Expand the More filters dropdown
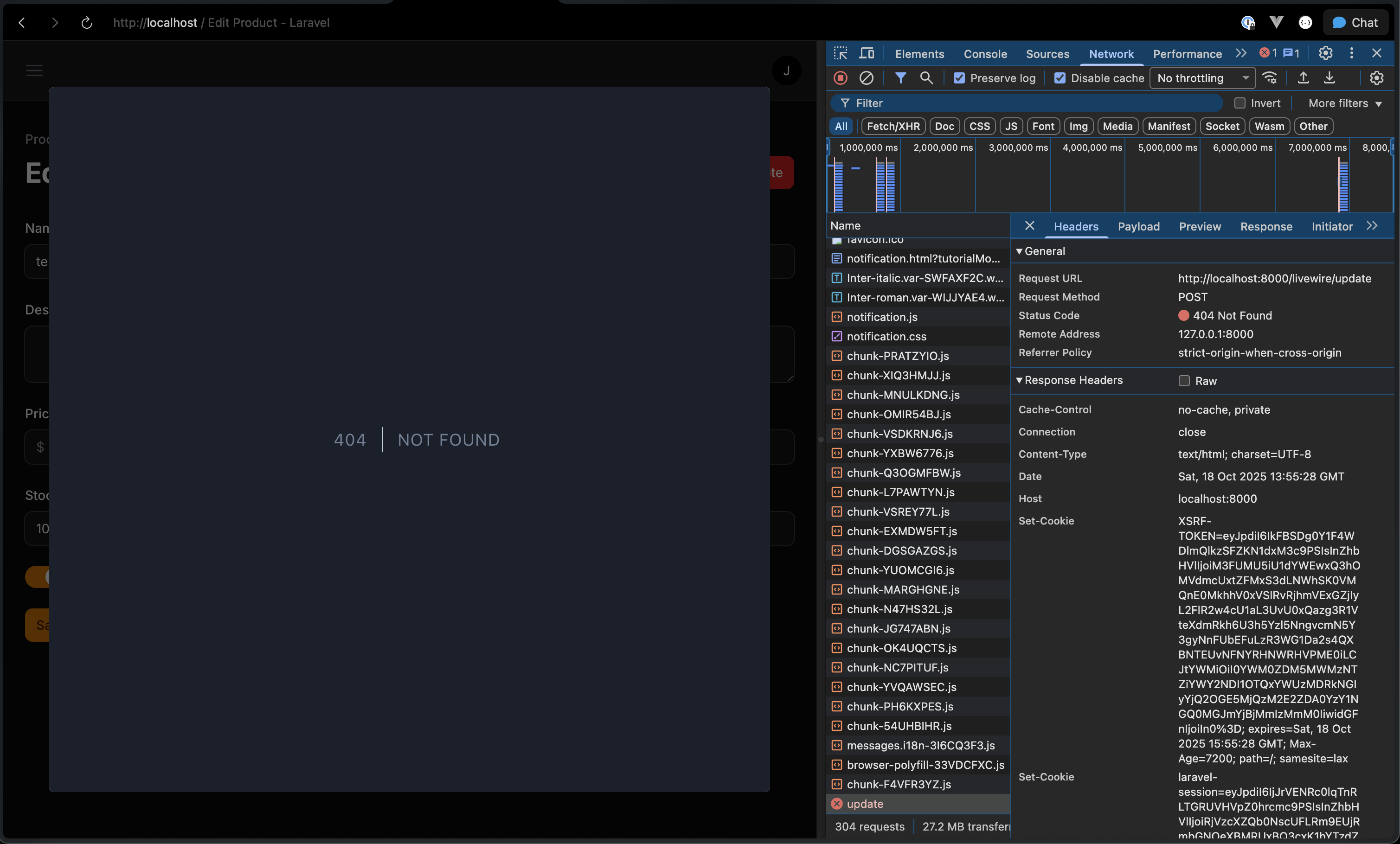This screenshot has width=1400, height=844. coord(1344,103)
